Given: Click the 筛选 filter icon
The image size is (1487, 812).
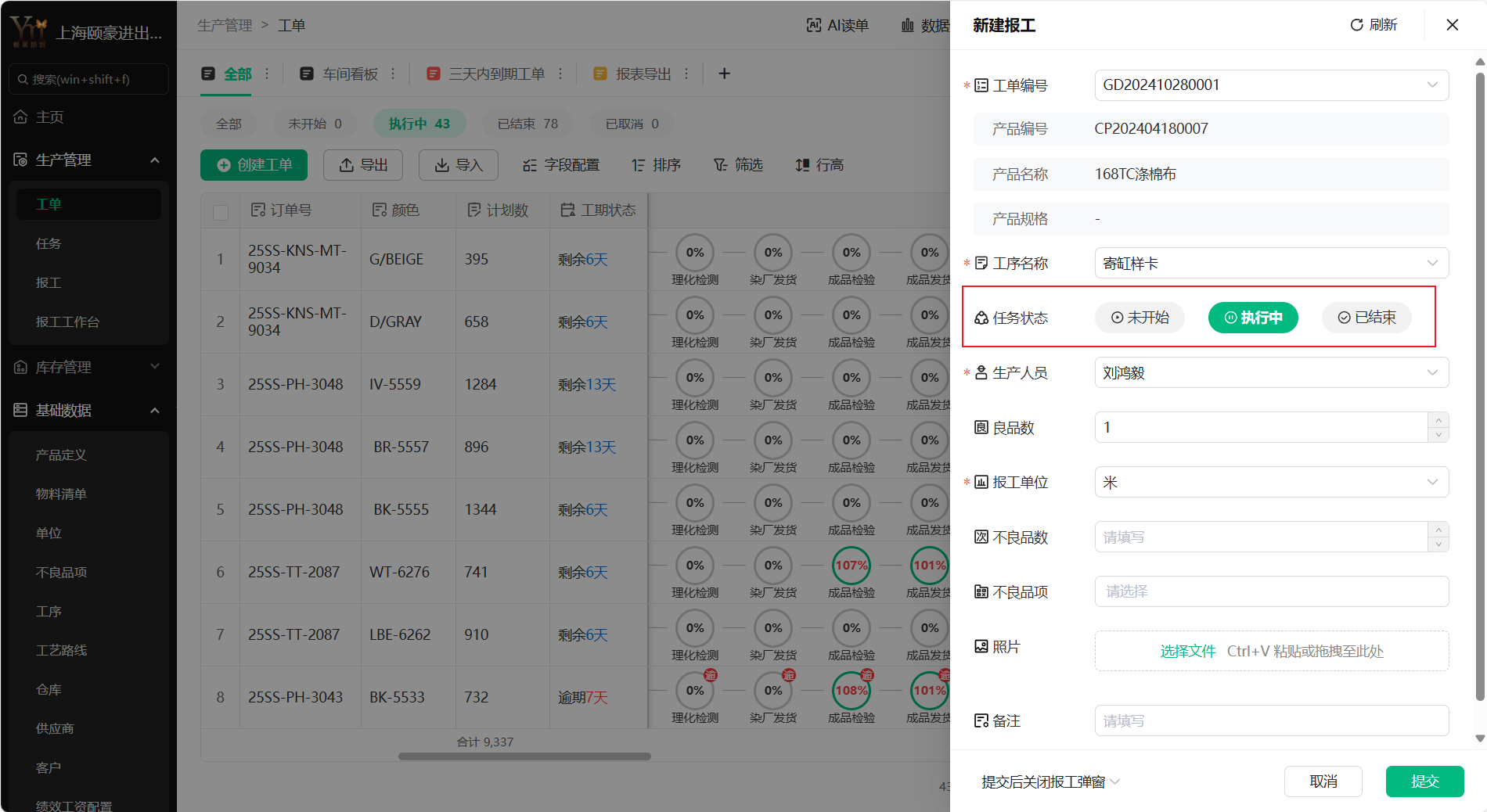Looking at the screenshot, I should [720, 165].
